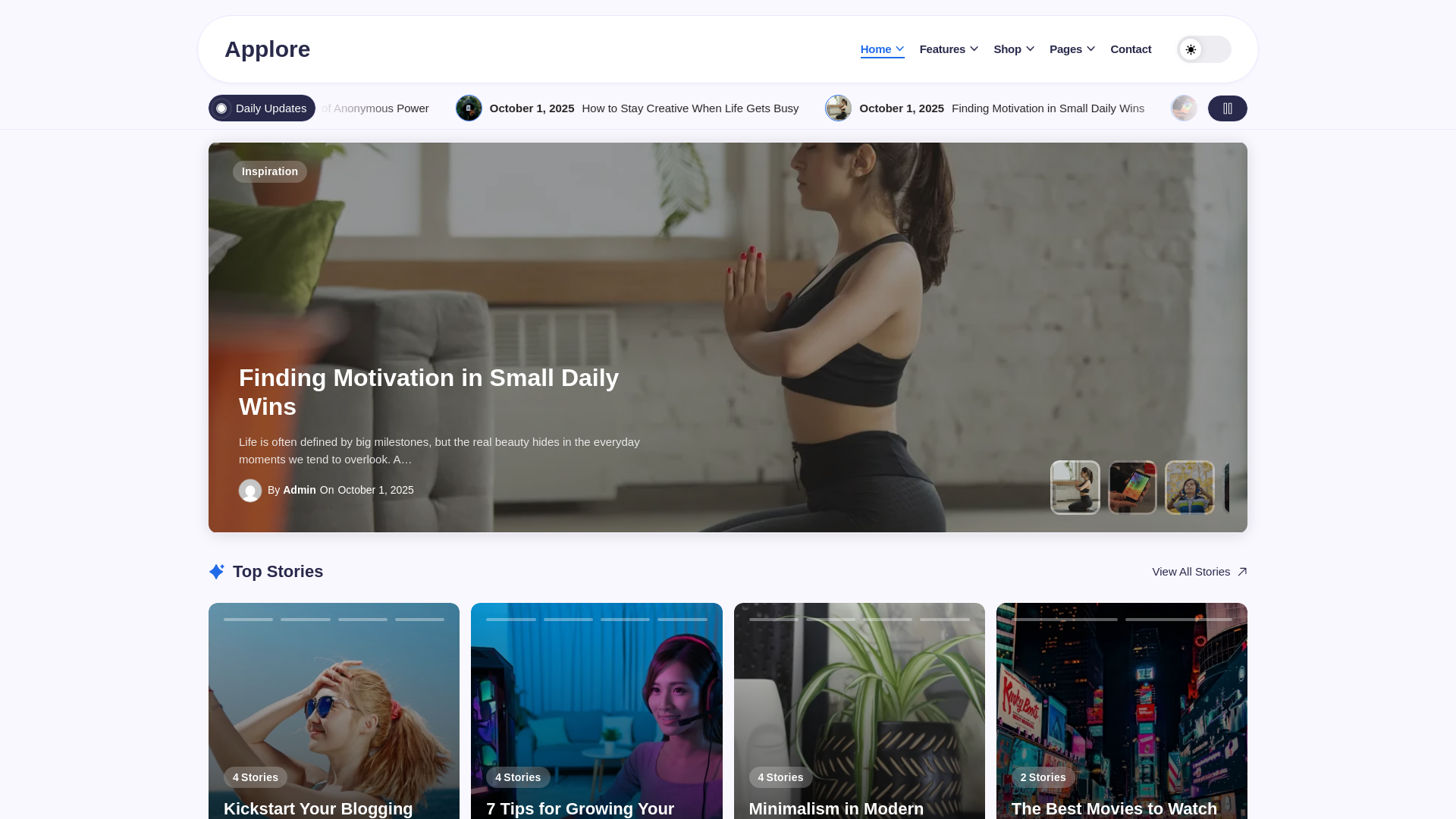The width and height of the screenshot is (1456, 819).
Task: Click the sun icon in theme switch
Action: (x=1191, y=49)
